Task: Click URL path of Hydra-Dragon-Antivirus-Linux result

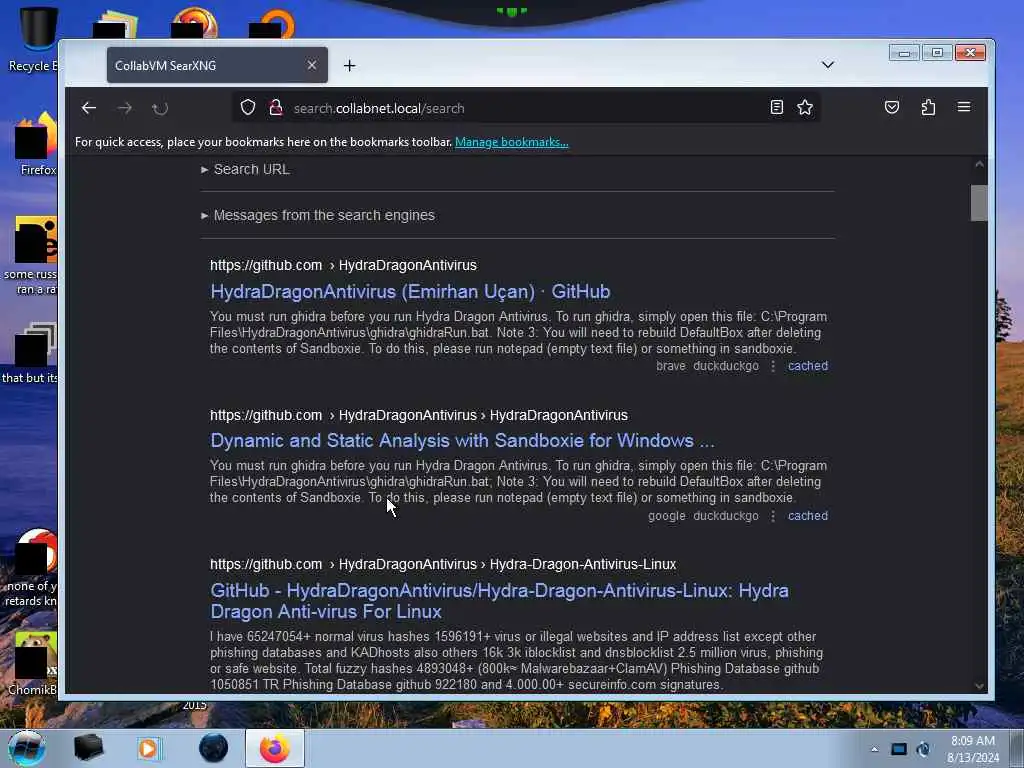Action: [443, 564]
